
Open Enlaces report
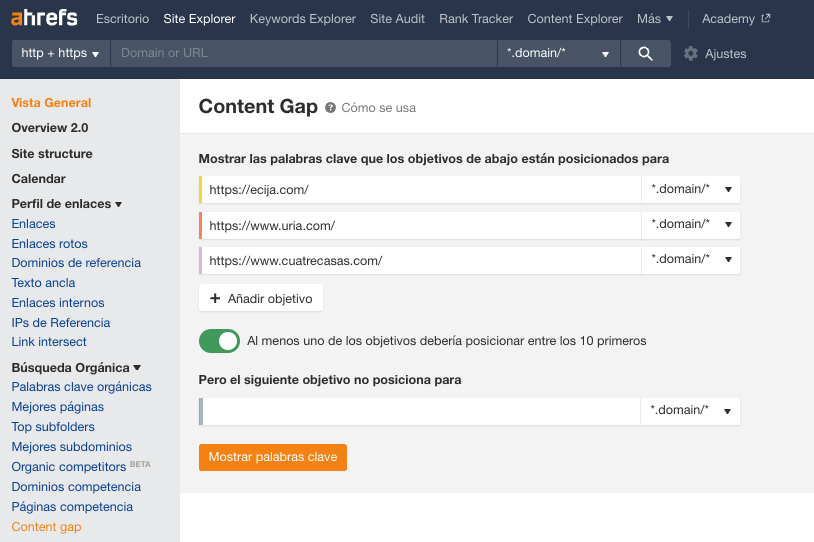pos(33,224)
